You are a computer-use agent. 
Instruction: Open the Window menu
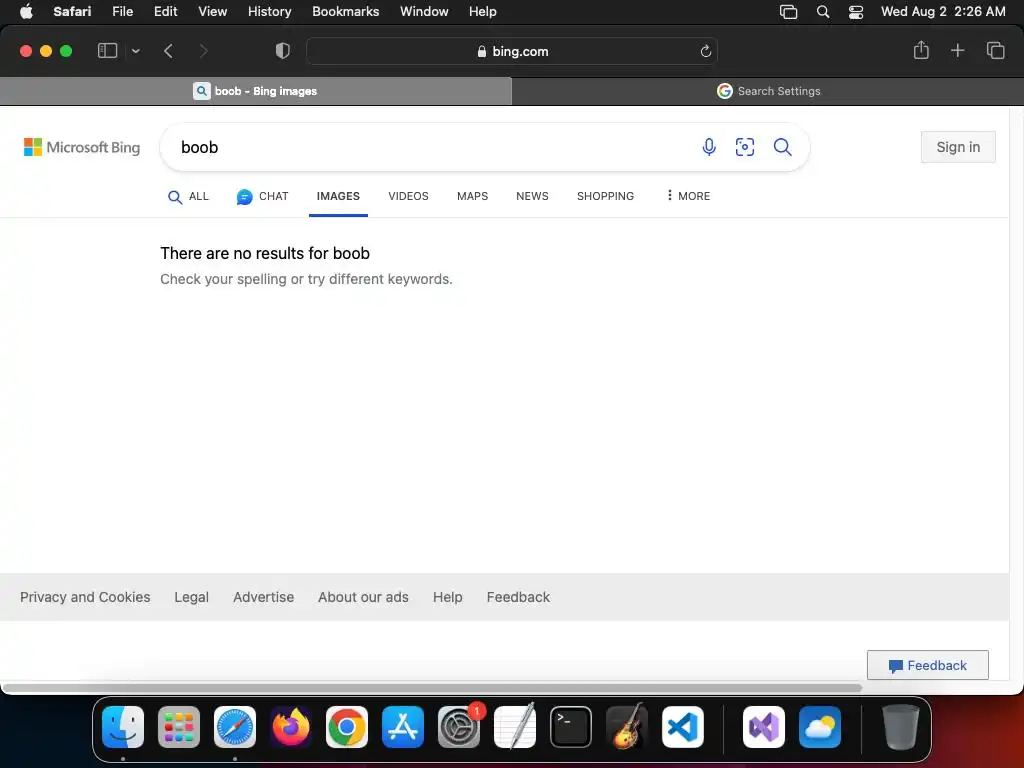pos(424,12)
